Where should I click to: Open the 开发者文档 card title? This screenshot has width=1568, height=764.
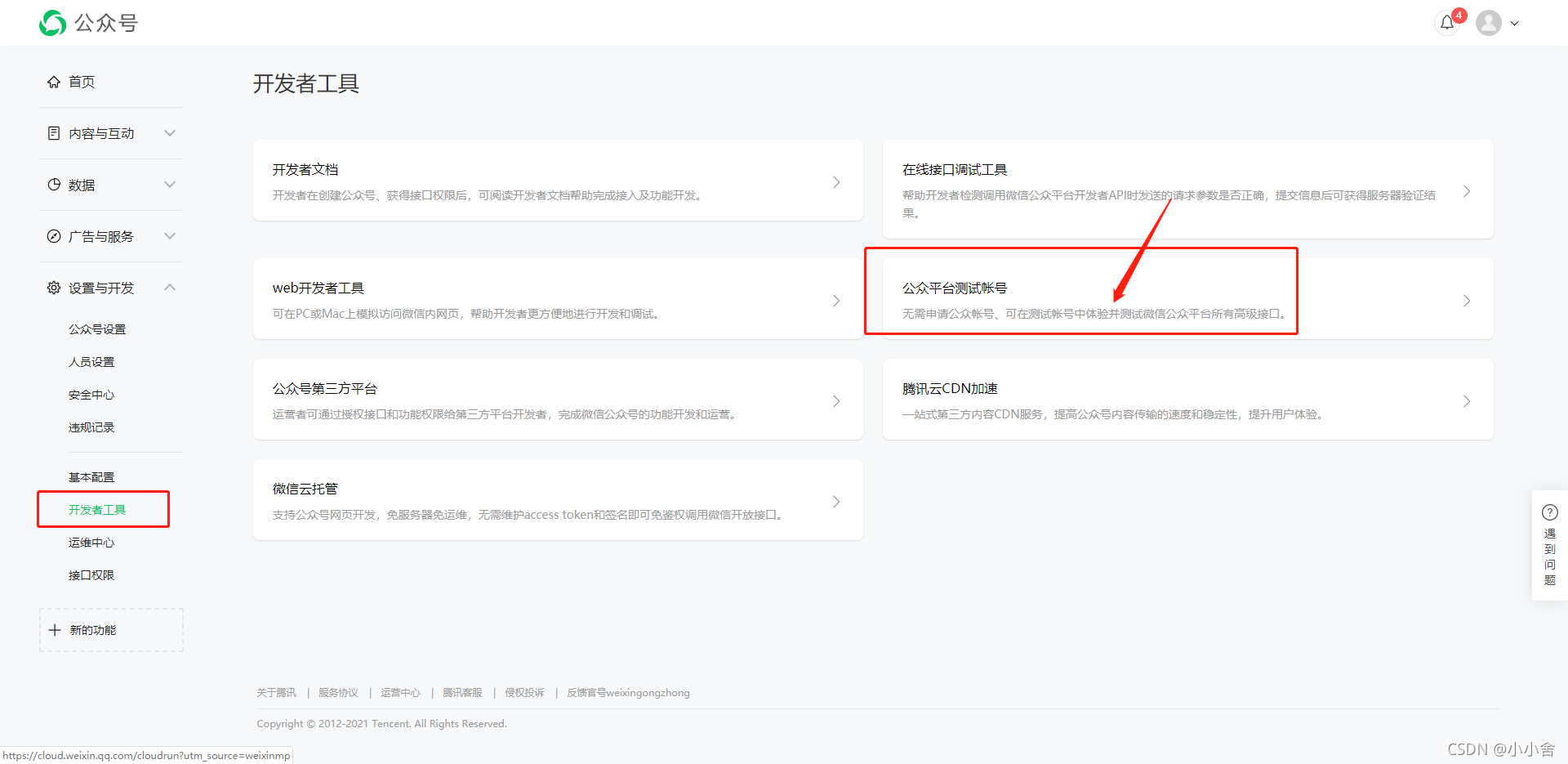coord(305,169)
